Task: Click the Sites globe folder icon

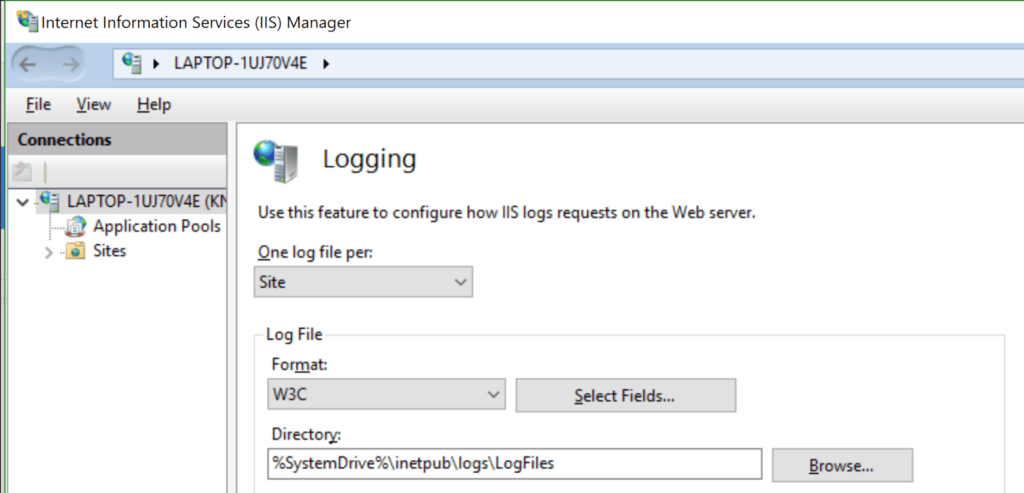Action: [76, 251]
